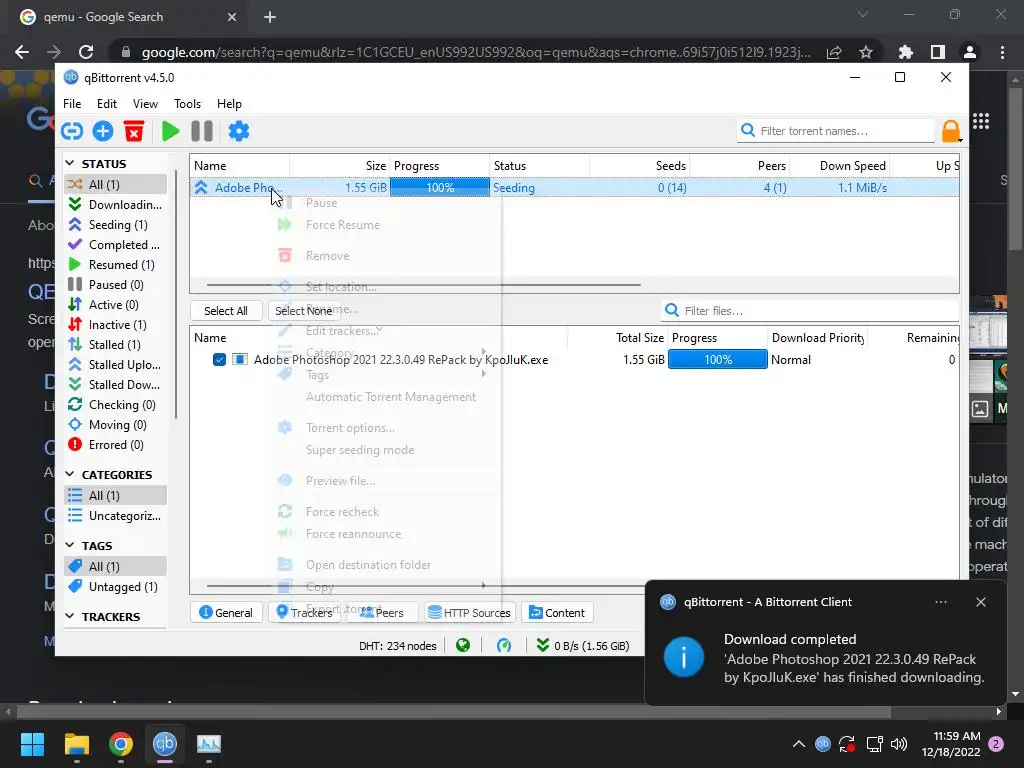This screenshot has height=768, width=1024.
Task: Select the Completed status filter
Action: pyautogui.click(x=116, y=245)
